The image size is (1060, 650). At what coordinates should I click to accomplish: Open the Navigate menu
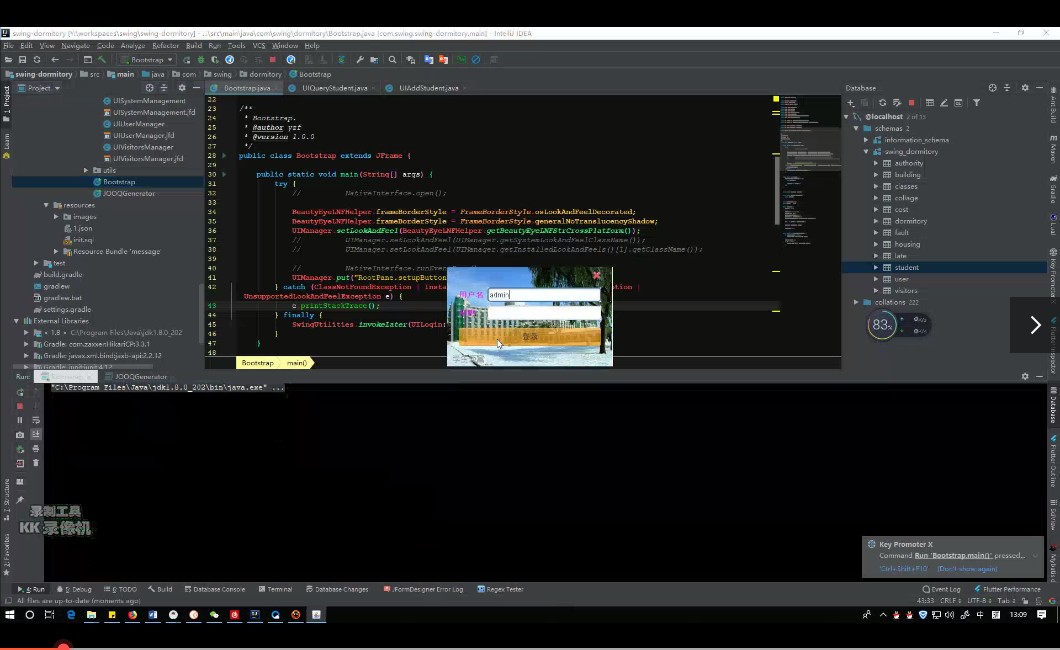(75, 45)
